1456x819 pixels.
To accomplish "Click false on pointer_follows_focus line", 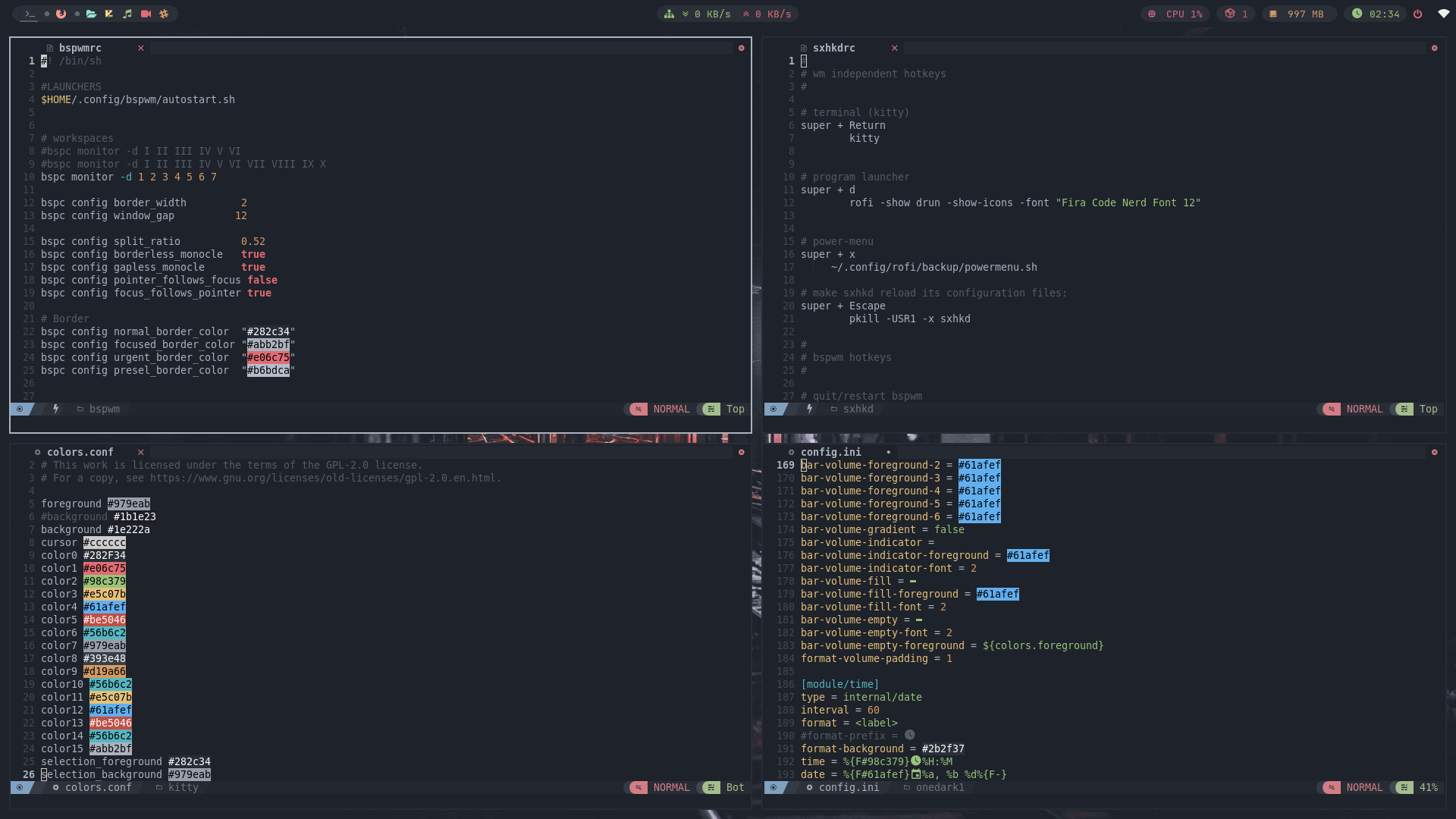I will pos(262,280).
